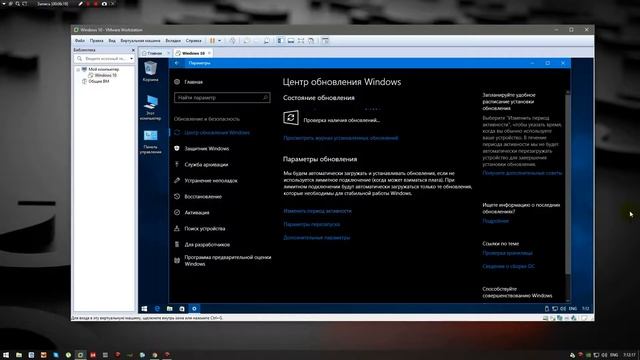Click the Подробнее link
Screen dimensions: 640x360
point(496,221)
